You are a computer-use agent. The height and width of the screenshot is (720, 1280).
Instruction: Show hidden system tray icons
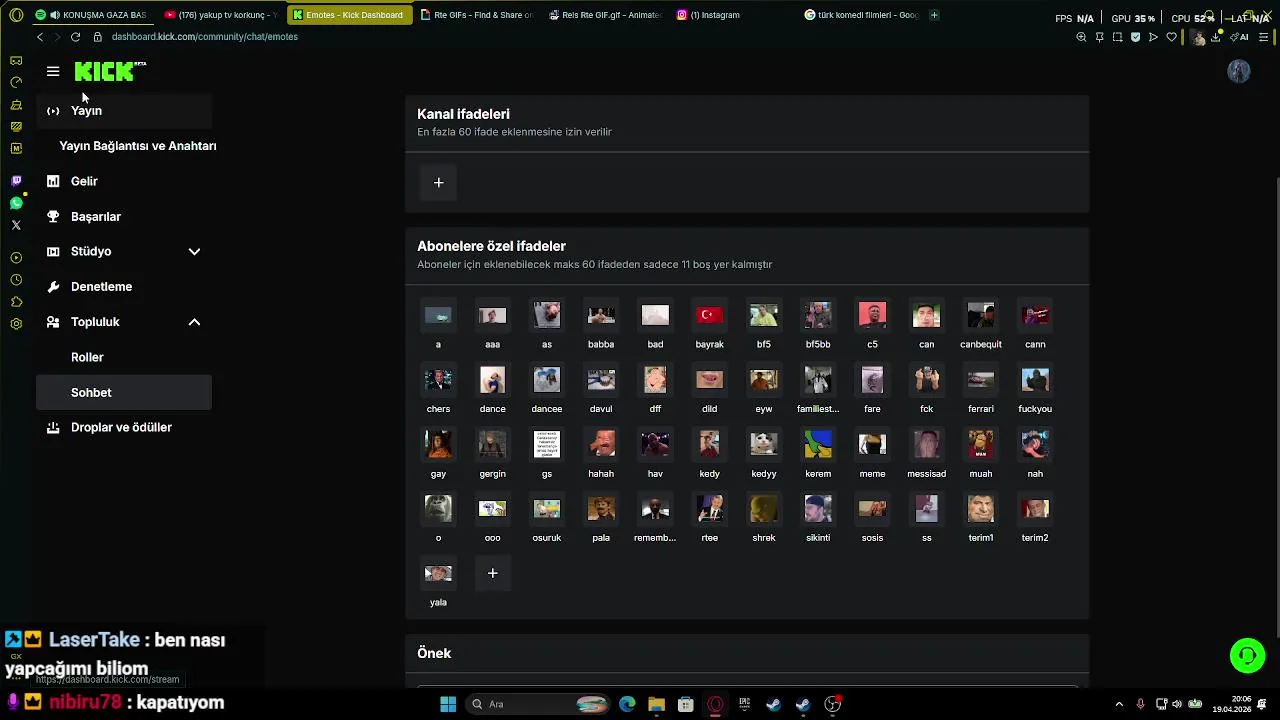pyautogui.click(x=1119, y=704)
